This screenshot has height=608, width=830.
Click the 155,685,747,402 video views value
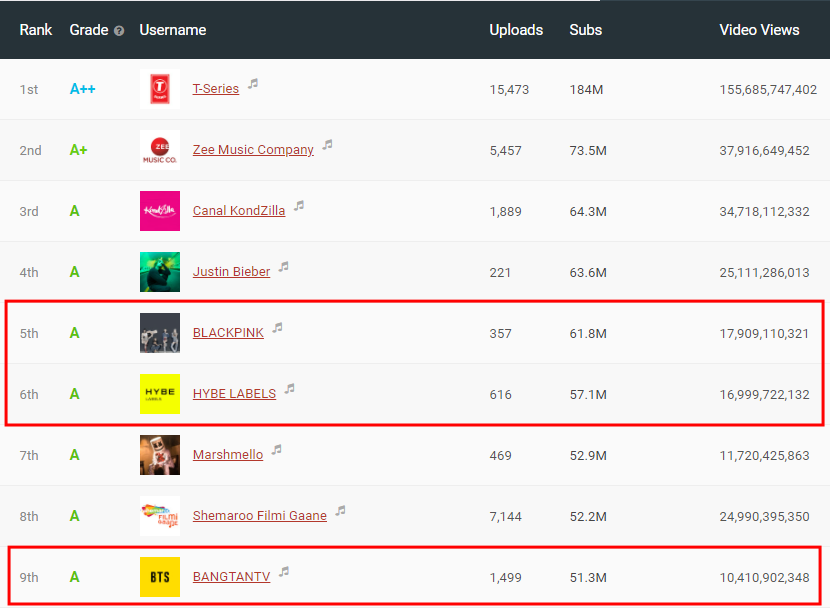click(768, 90)
